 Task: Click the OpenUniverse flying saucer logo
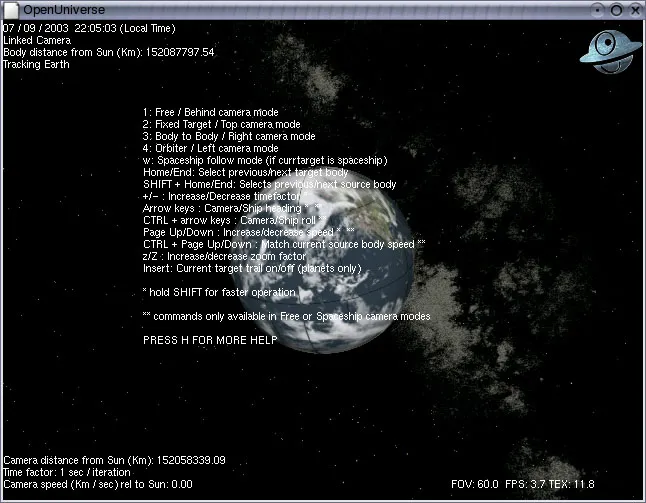(x=611, y=51)
